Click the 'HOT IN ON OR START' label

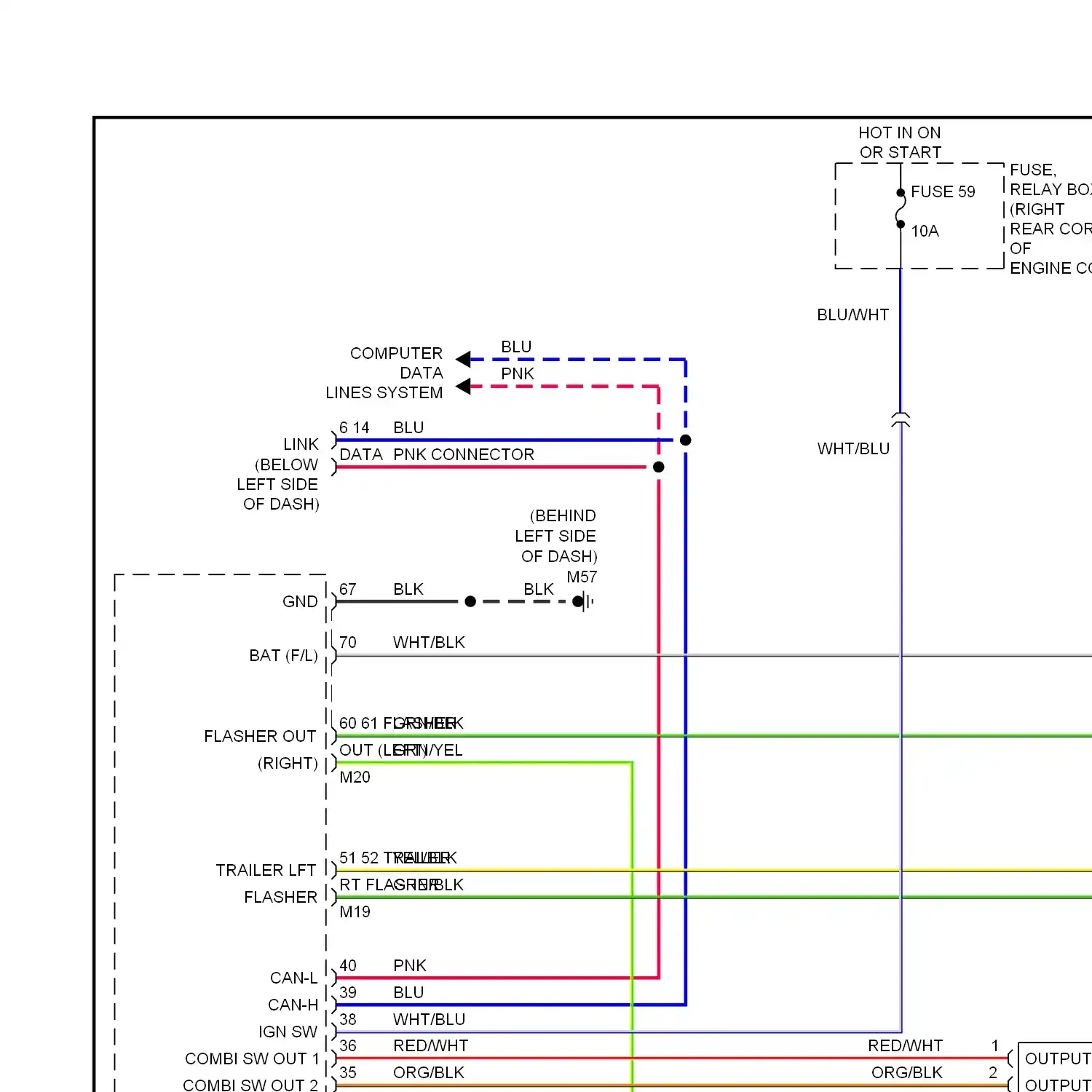coord(900,143)
